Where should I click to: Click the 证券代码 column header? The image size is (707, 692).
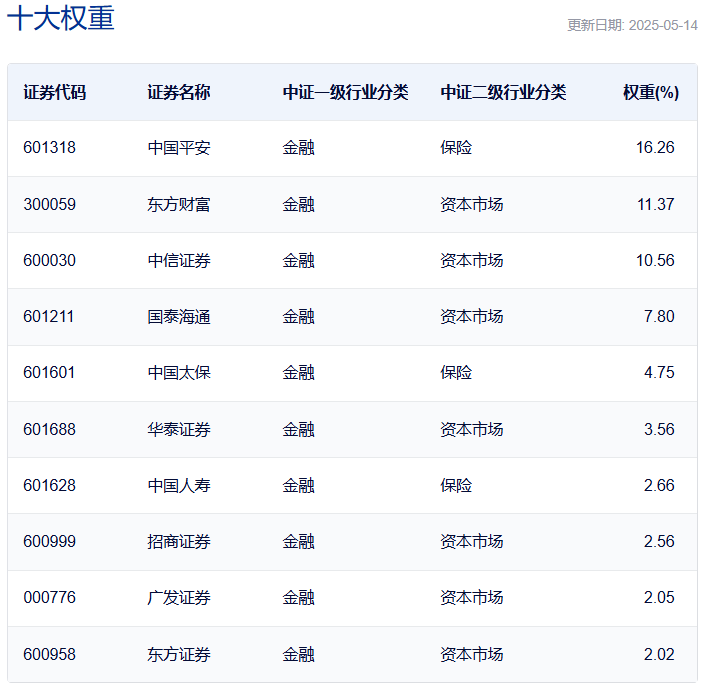[x=55, y=92]
